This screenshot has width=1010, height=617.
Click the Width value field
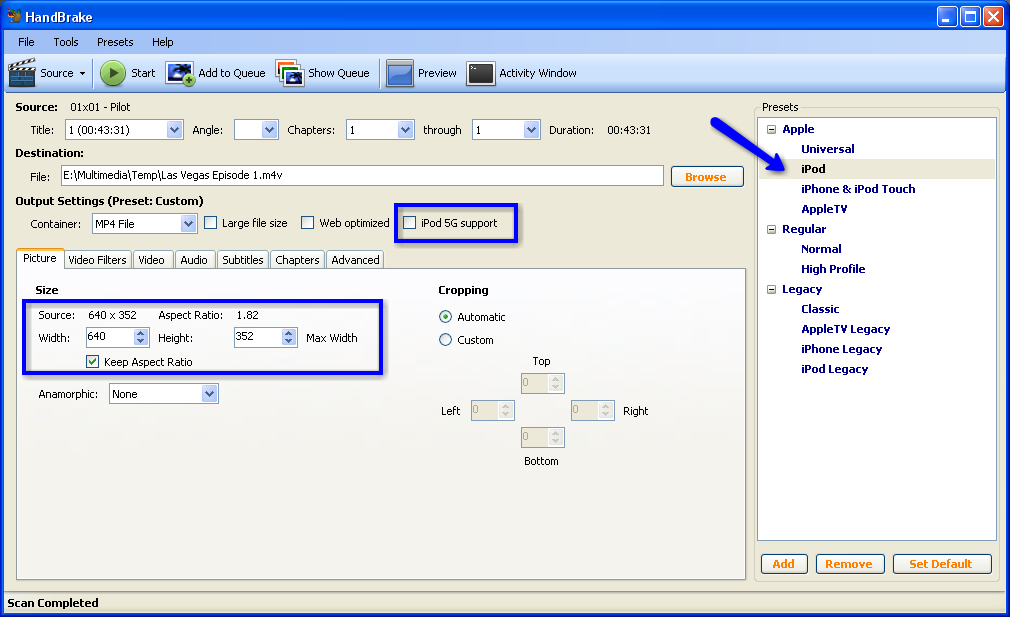click(x=110, y=336)
